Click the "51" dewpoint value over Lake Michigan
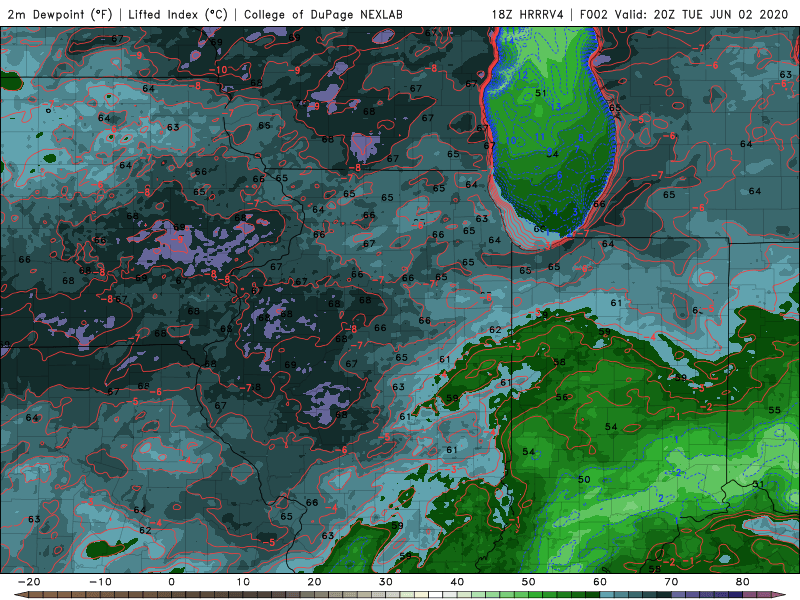Viewport: 800px width, 600px height. 541,93
